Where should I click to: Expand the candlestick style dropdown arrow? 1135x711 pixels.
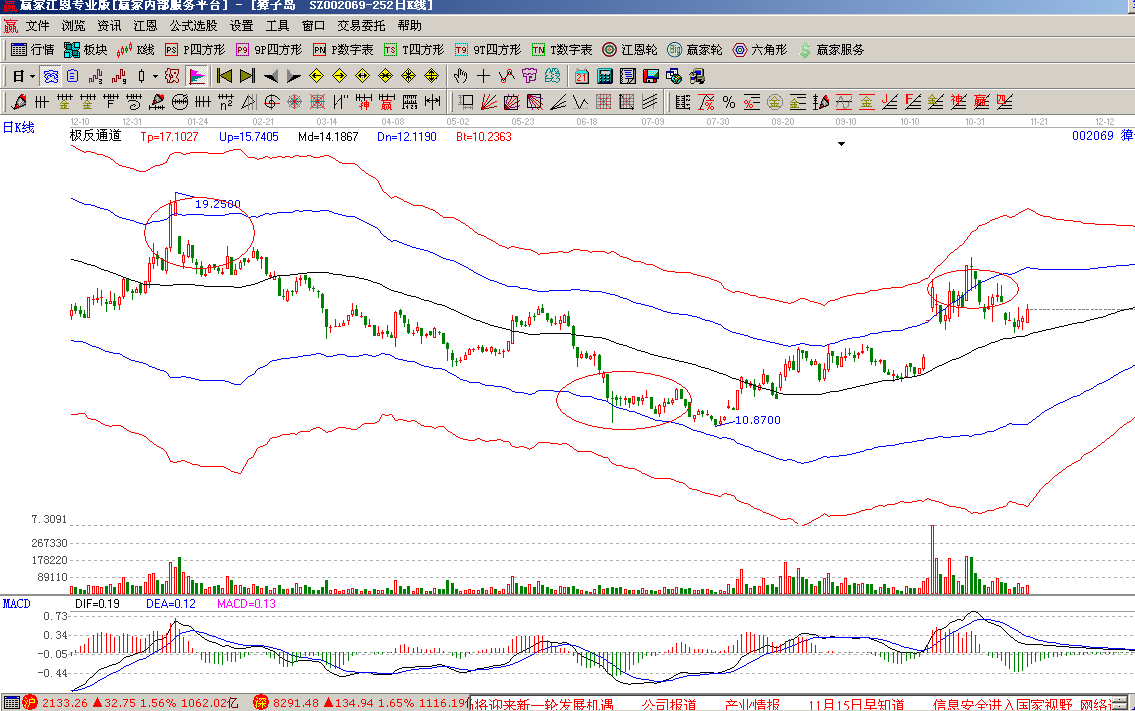click(x=155, y=76)
